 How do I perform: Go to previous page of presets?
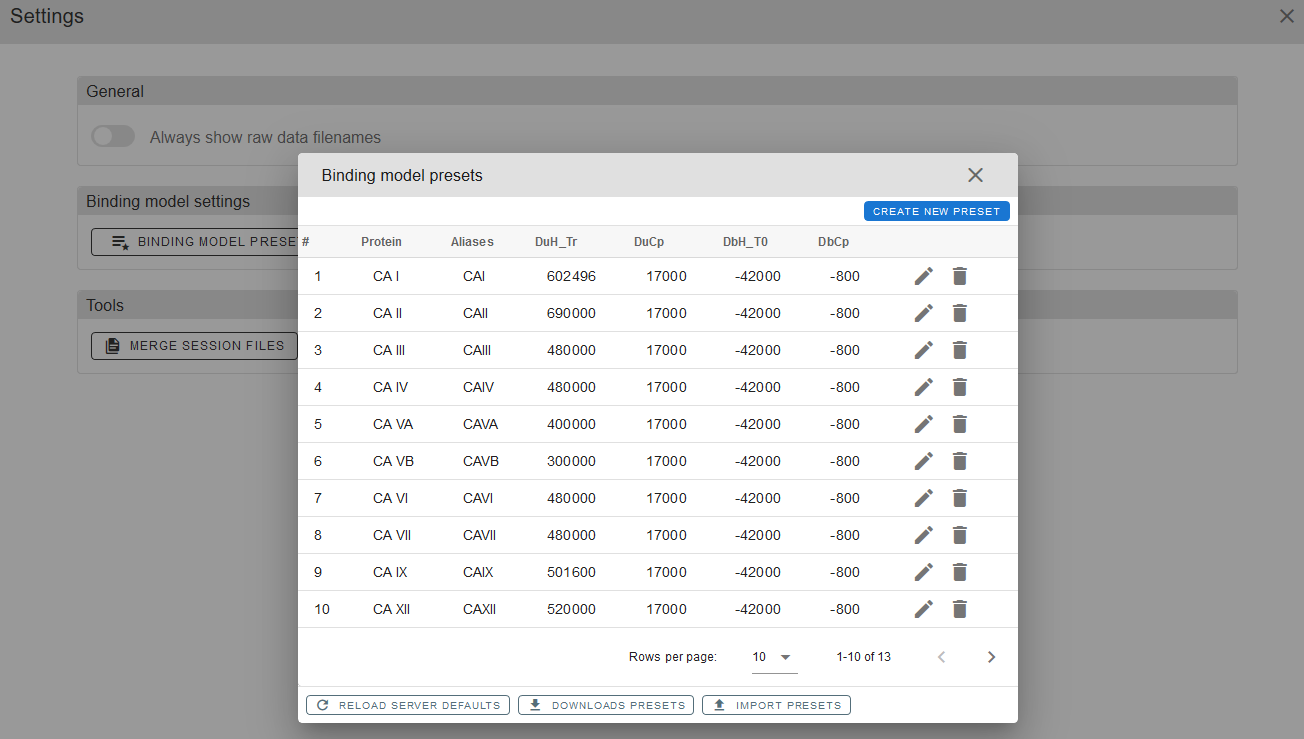941,657
